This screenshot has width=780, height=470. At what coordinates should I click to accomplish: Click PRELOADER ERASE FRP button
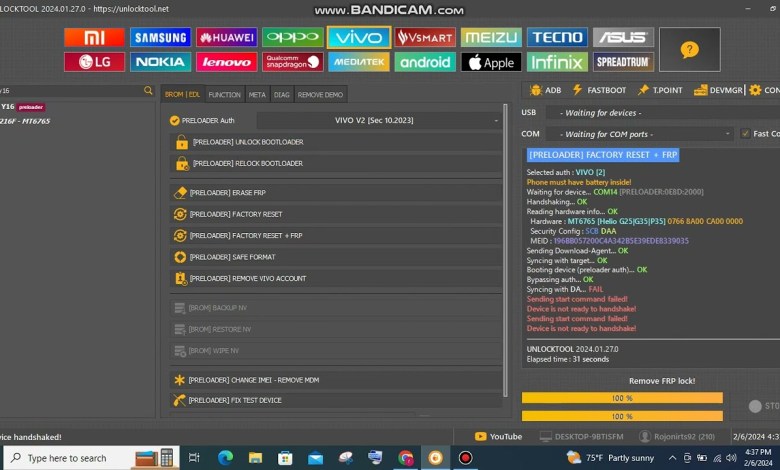tap(335, 192)
